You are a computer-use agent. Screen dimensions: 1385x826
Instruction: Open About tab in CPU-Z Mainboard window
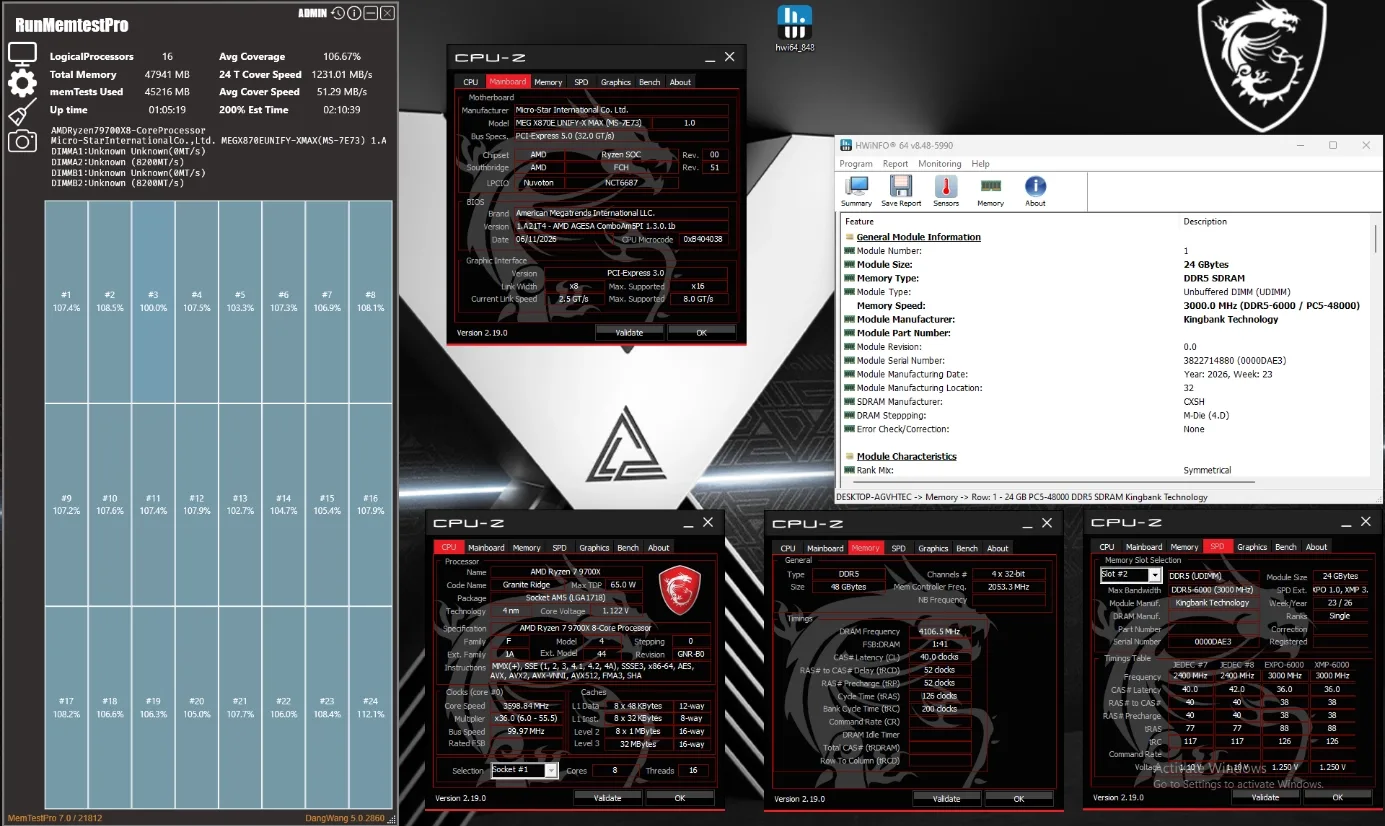[x=680, y=82]
